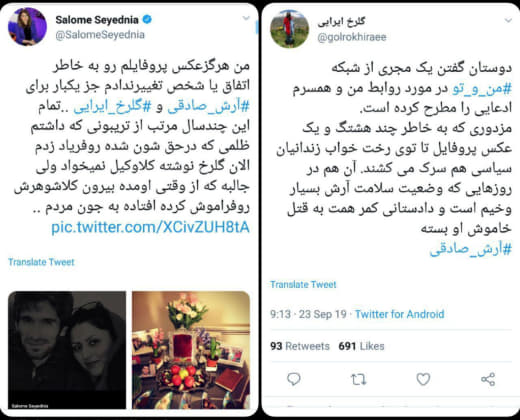Screen dimensions: 520x420
Task: Click the Twitter for Android source link
Action: point(399,314)
